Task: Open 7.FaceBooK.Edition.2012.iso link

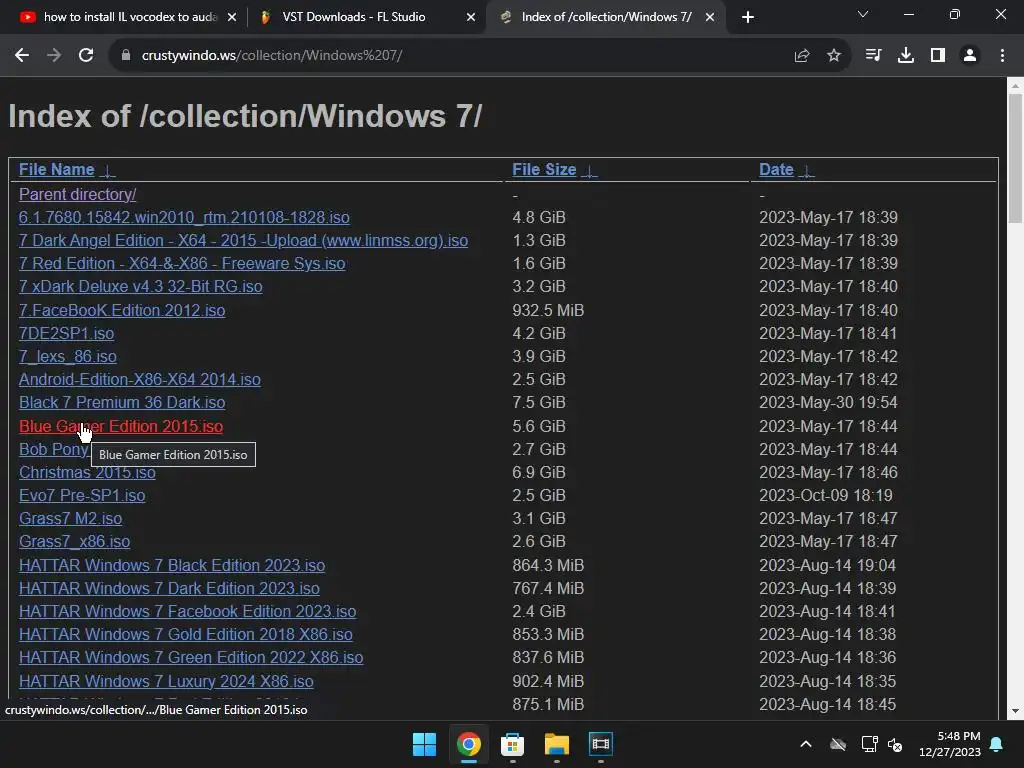Action: click(122, 310)
